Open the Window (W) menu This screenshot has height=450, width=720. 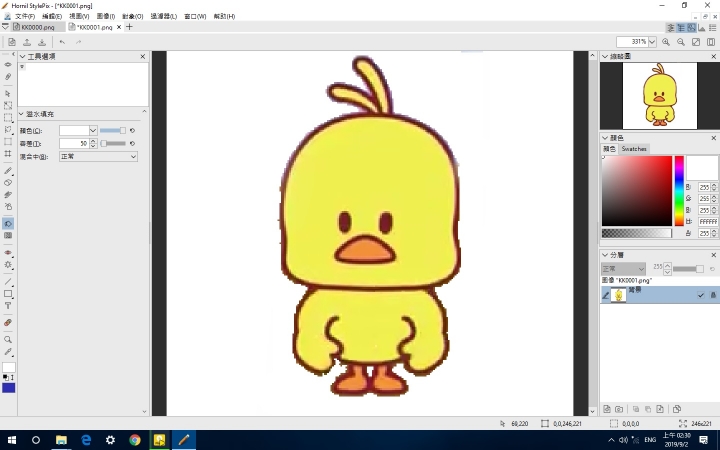(x=195, y=16)
